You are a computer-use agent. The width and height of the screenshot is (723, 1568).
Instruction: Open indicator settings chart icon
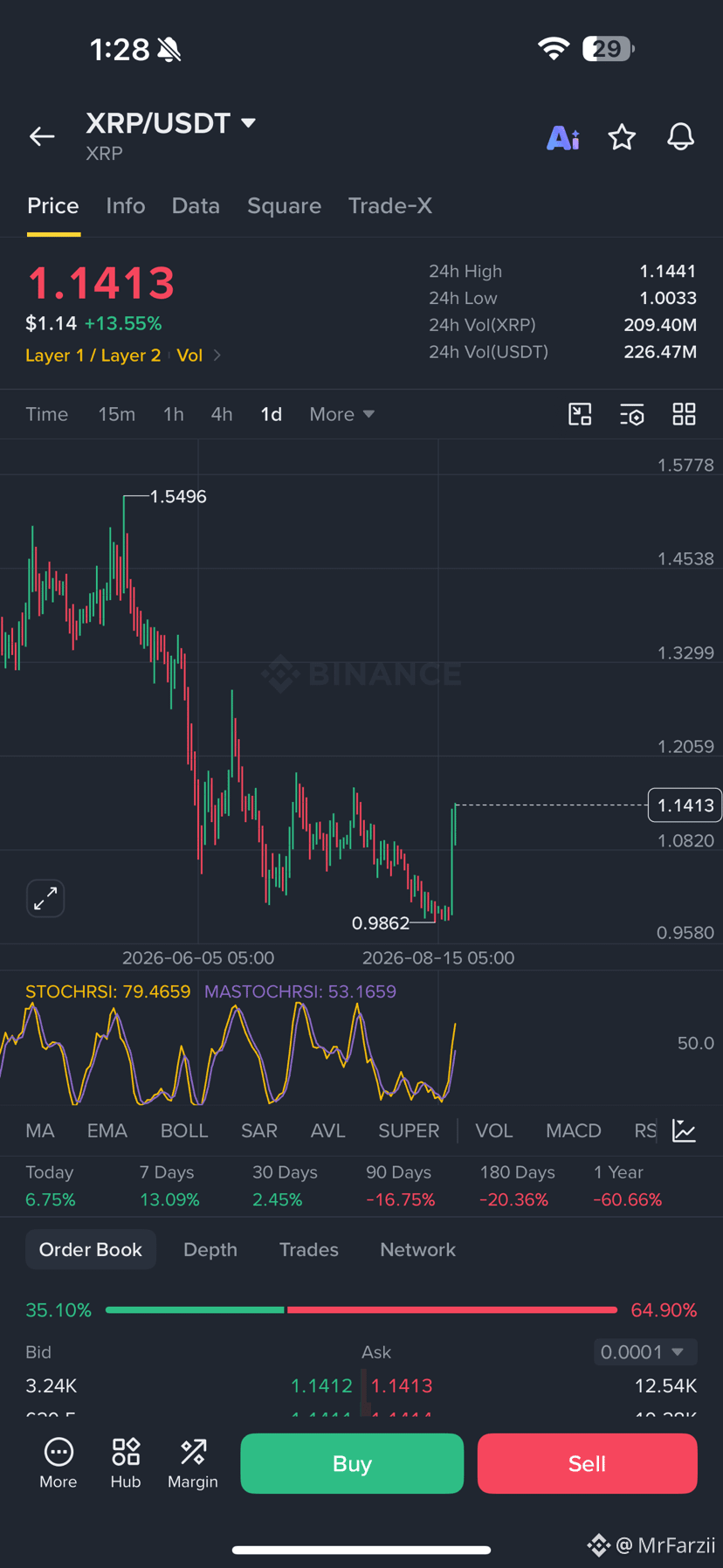685,1130
